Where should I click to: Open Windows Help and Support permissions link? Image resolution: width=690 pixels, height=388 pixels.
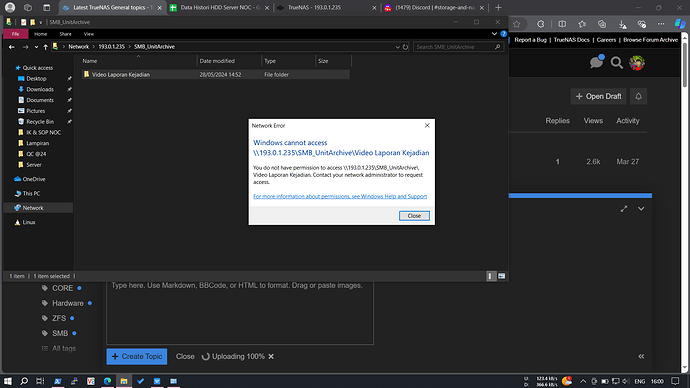340,197
